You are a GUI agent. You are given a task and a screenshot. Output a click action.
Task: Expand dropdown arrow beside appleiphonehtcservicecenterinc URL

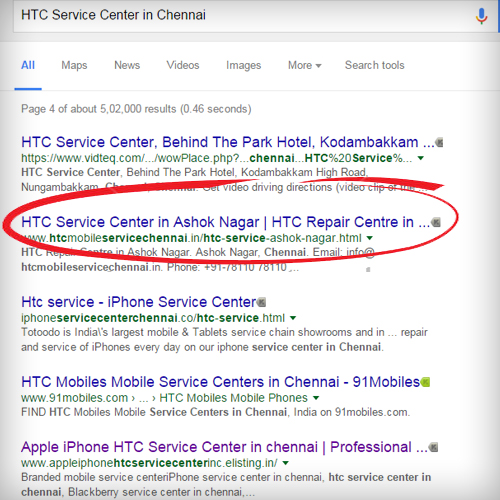pos(285,463)
